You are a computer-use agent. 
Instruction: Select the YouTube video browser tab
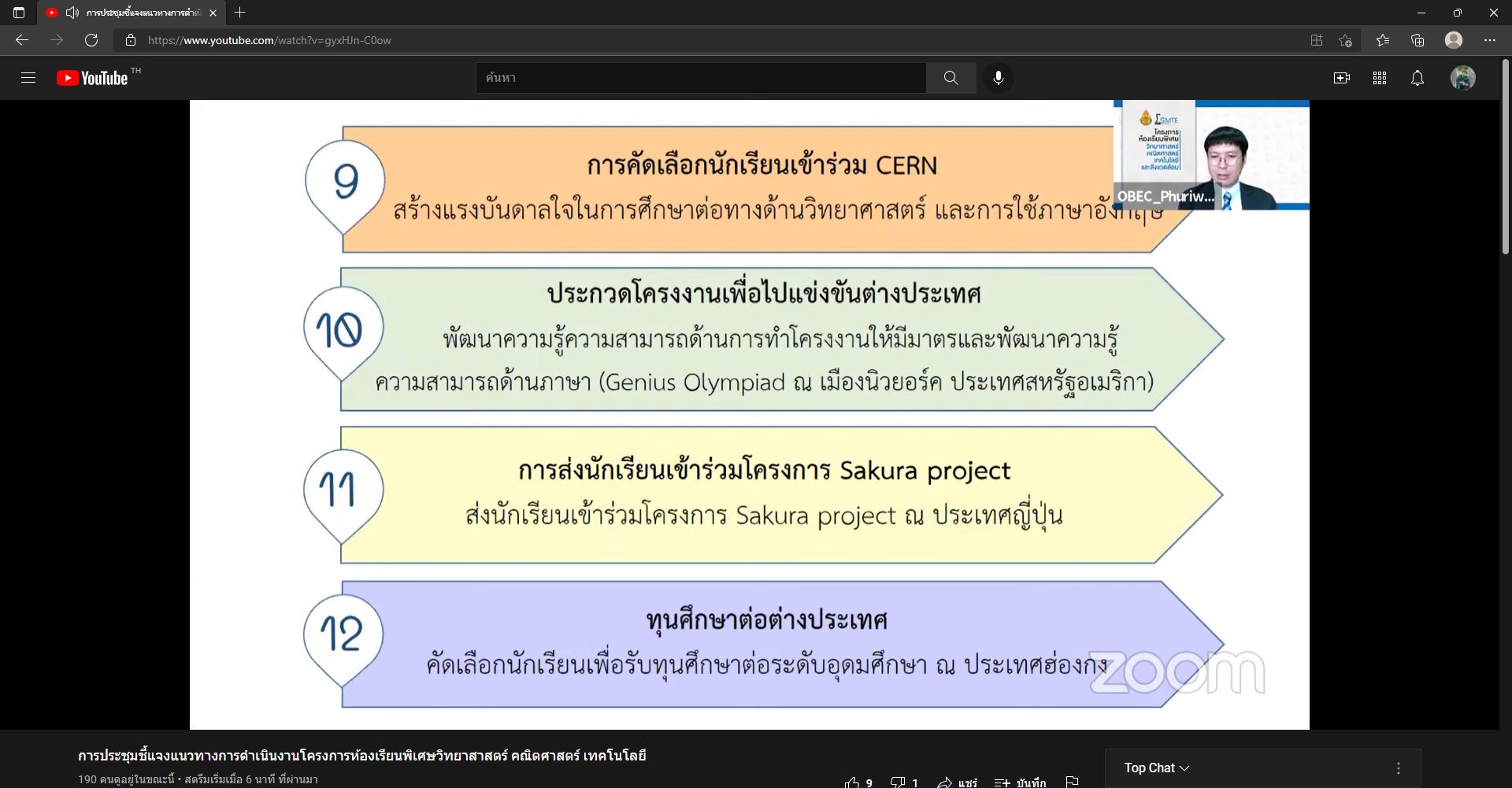pyautogui.click(x=132, y=13)
